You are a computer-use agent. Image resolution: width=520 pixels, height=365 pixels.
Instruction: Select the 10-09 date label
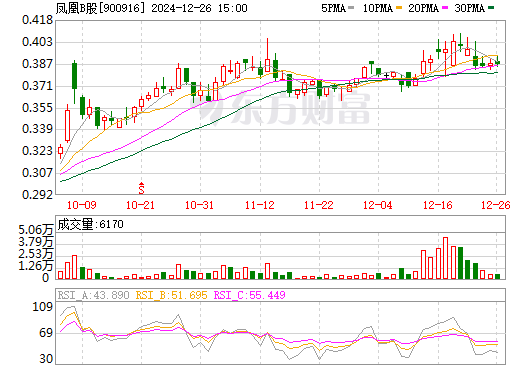82,205
